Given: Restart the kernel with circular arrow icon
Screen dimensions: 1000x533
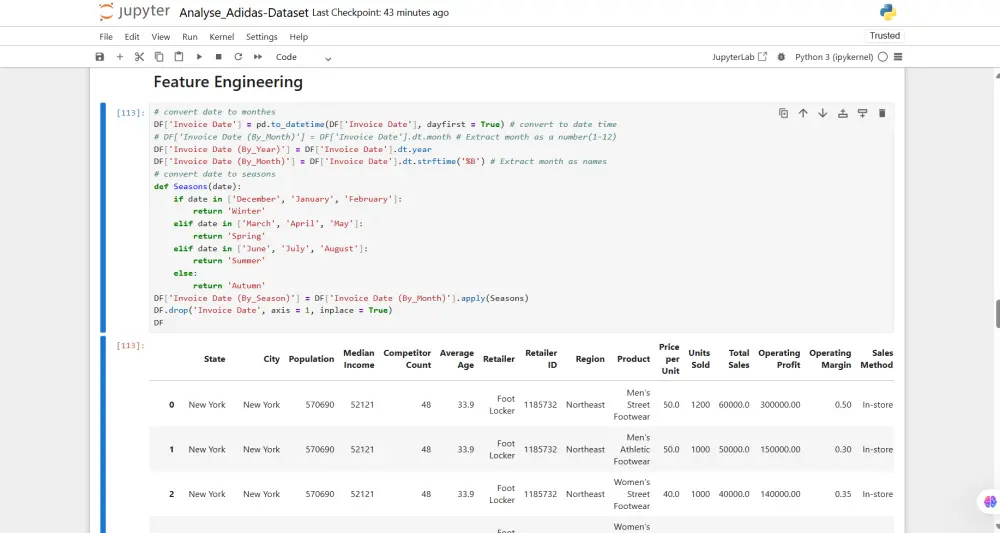Looking at the screenshot, I should (238, 57).
